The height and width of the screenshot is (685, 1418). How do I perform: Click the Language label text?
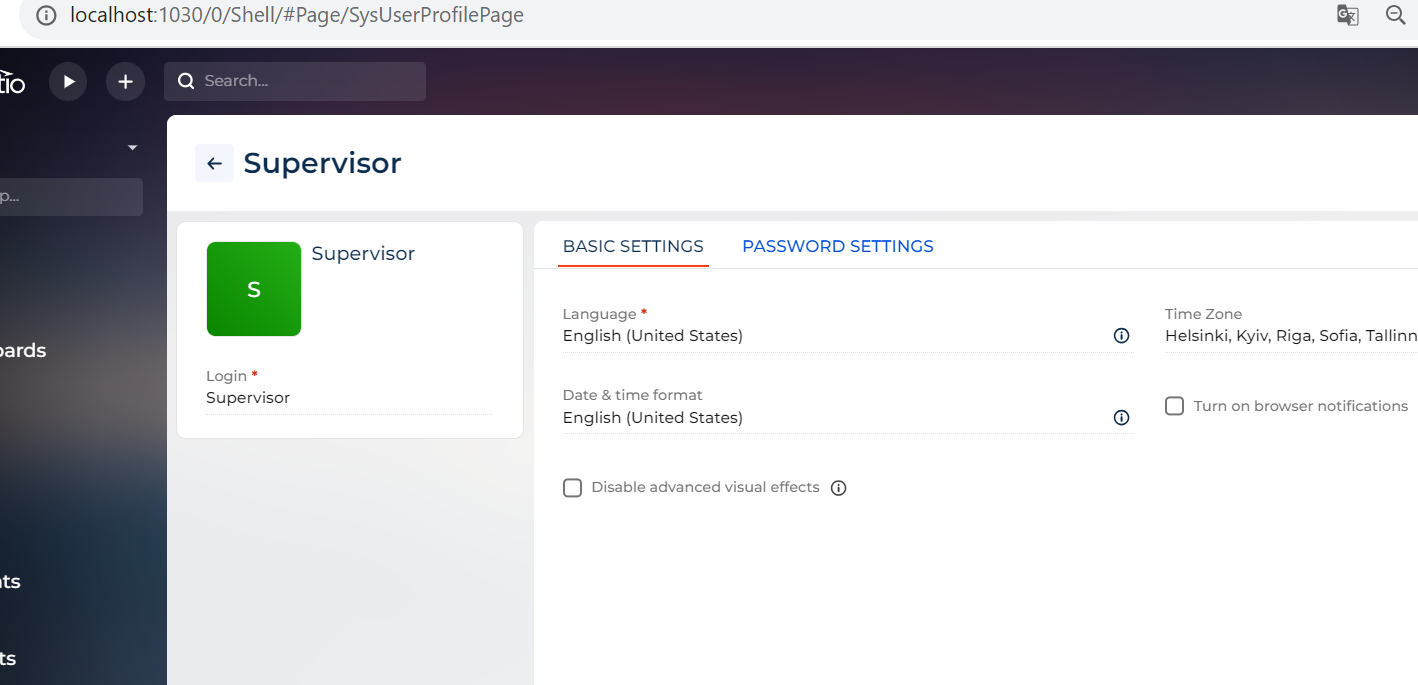[600, 314]
